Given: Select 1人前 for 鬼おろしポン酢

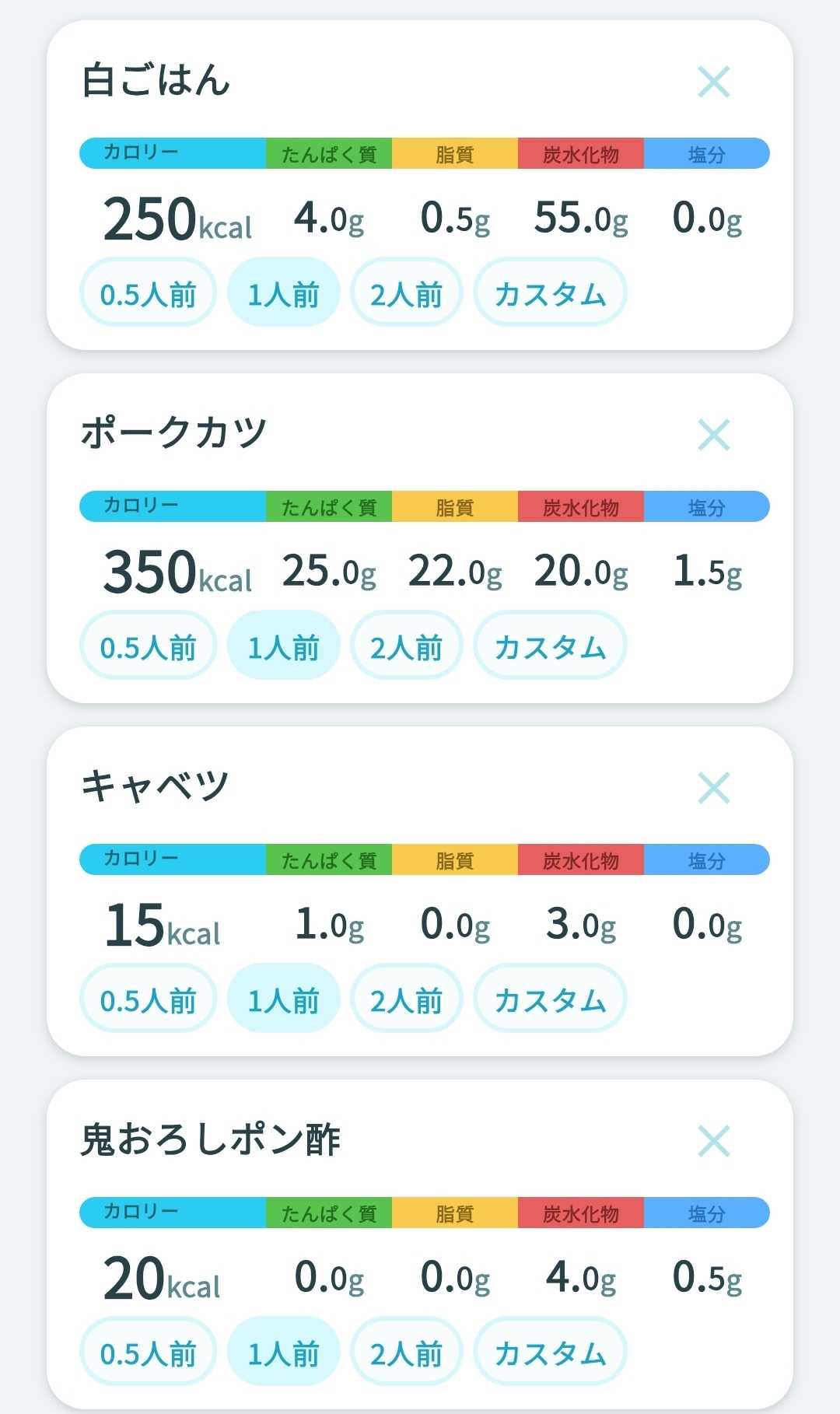Looking at the screenshot, I should tap(283, 1353).
